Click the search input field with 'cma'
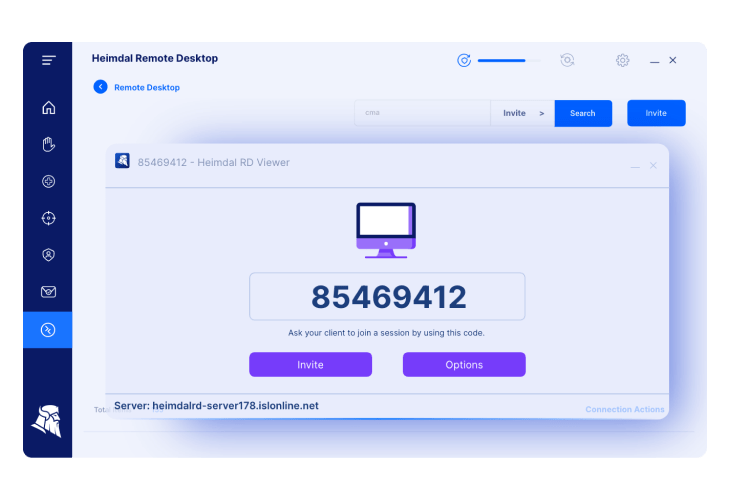The width and height of the screenshot is (730, 500). (422, 113)
